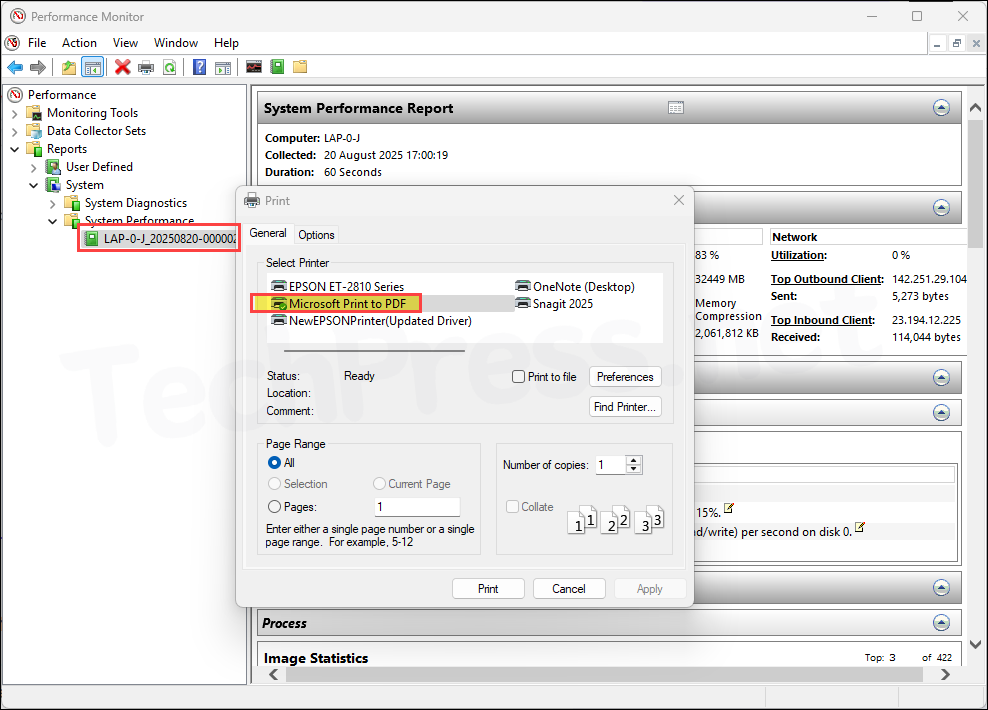This screenshot has height=710, width=988.
Task: Toggle the Process section collapse arrow
Action: pos(941,622)
